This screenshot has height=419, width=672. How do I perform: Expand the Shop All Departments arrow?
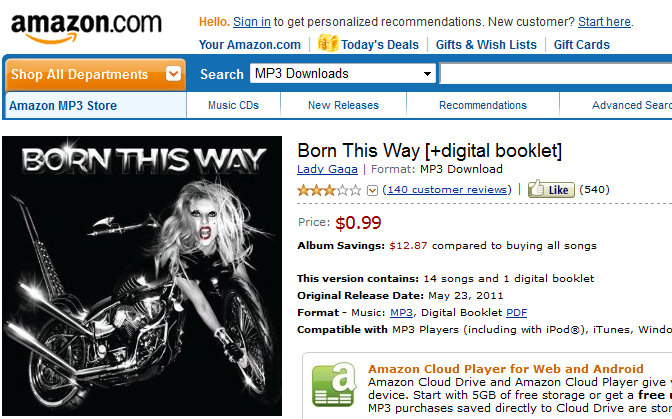click(x=173, y=74)
